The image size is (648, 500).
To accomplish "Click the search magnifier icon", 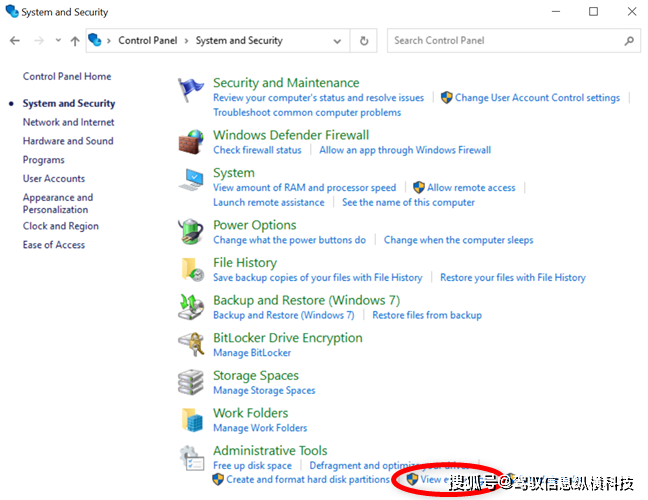I will (x=629, y=40).
